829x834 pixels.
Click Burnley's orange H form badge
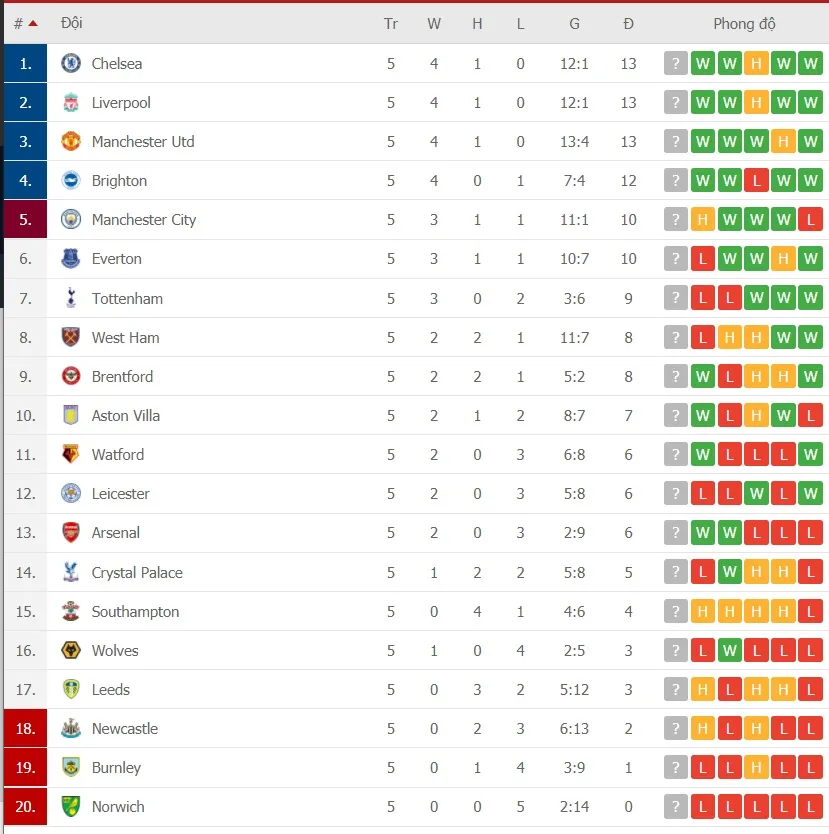tap(756, 767)
